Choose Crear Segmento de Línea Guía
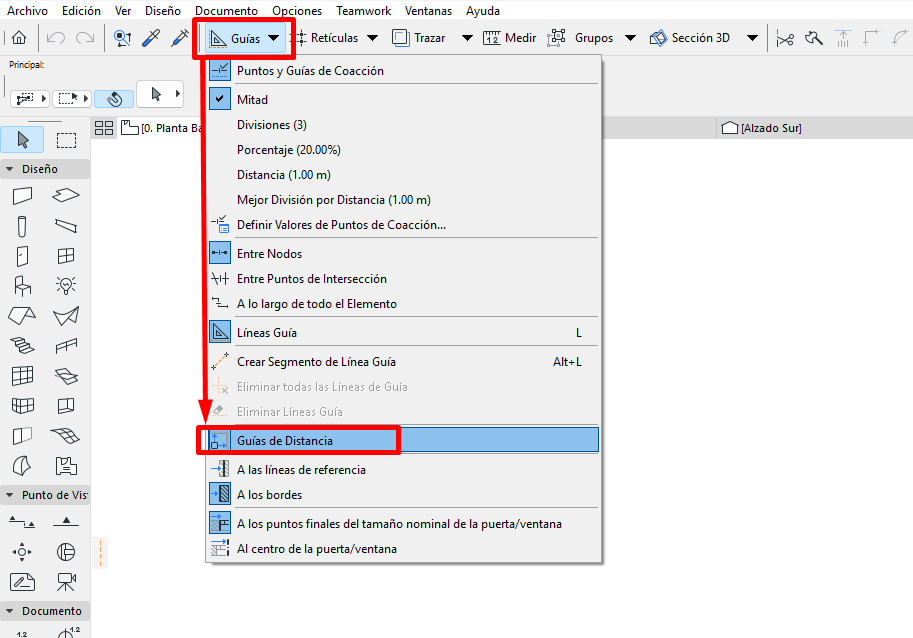 point(403,362)
